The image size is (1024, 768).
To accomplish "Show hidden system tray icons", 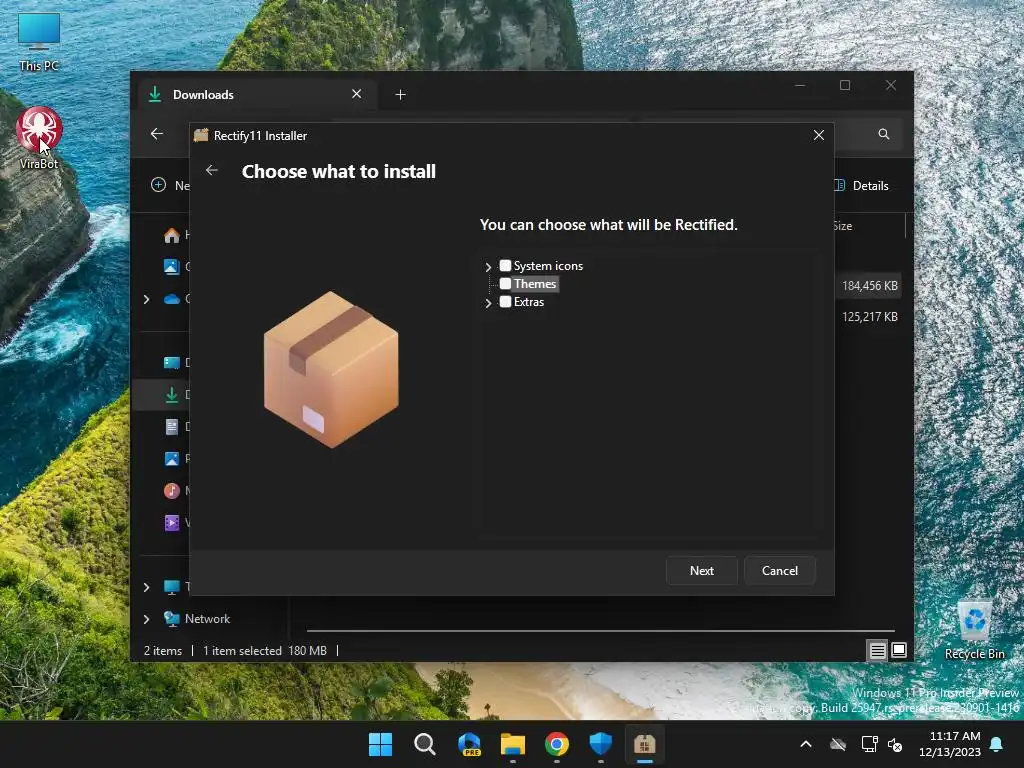I will point(806,744).
